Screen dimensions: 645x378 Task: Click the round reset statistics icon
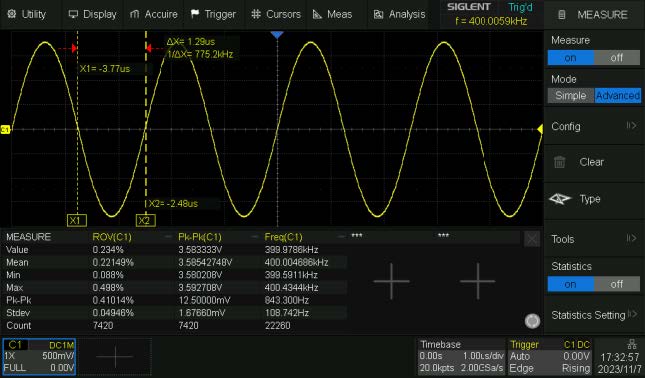tap(532, 321)
